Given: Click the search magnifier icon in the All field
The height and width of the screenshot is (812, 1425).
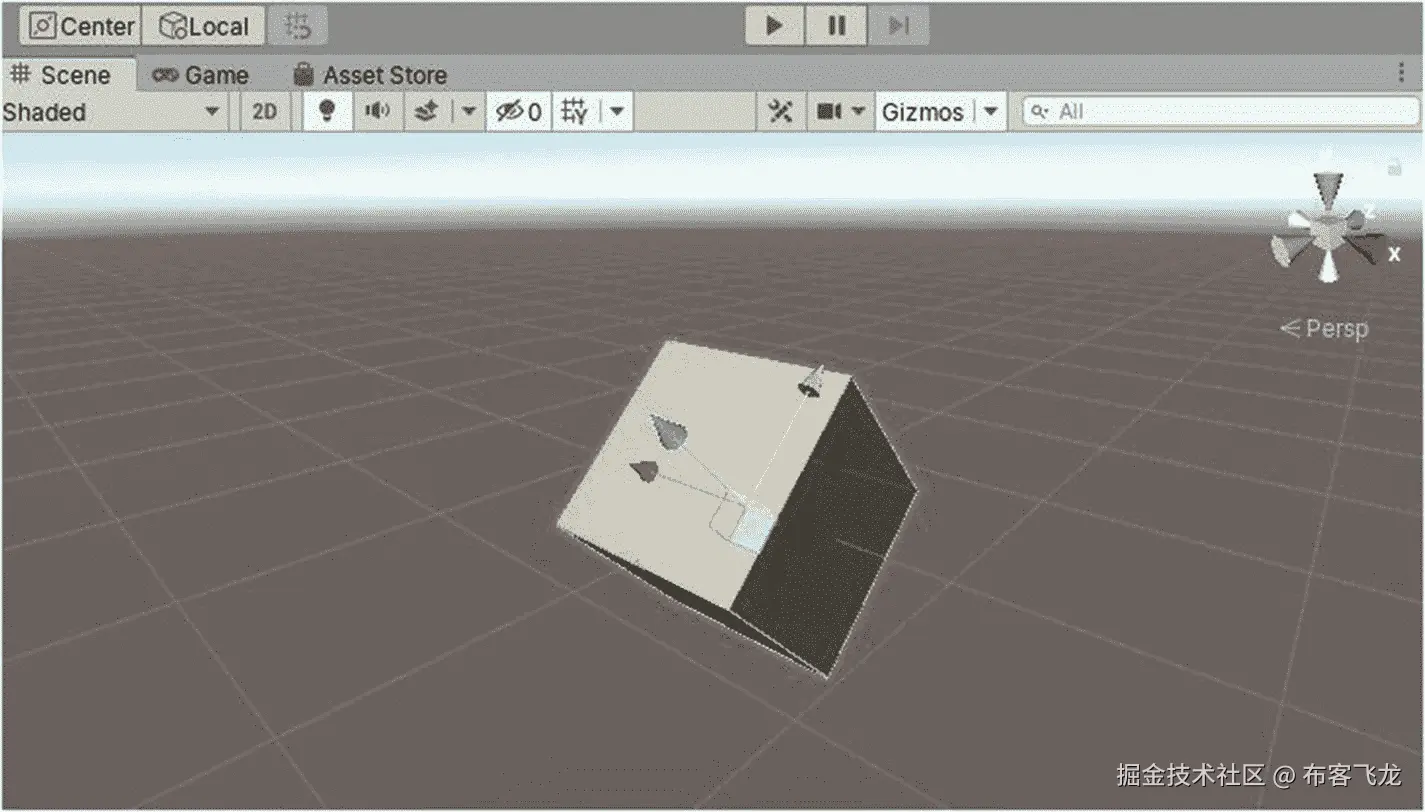Looking at the screenshot, I should click(x=1040, y=112).
